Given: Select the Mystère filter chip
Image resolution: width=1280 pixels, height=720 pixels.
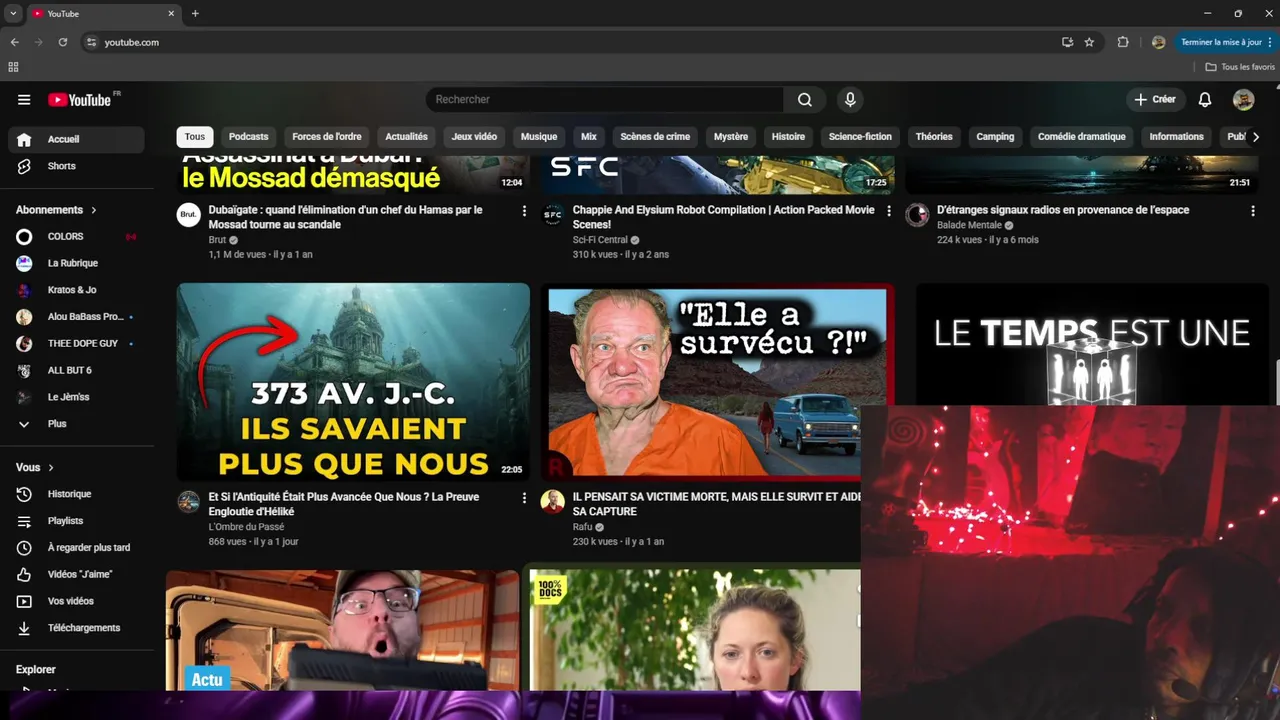Looking at the screenshot, I should [x=731, y=137].
